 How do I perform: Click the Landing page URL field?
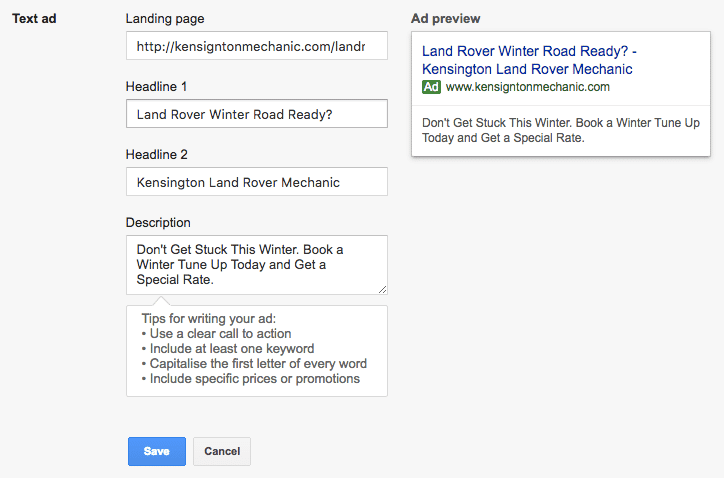[256, 46]
